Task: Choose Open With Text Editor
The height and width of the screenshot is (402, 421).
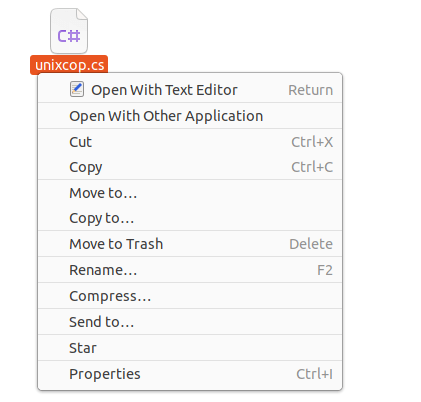Action: [190, 90]
